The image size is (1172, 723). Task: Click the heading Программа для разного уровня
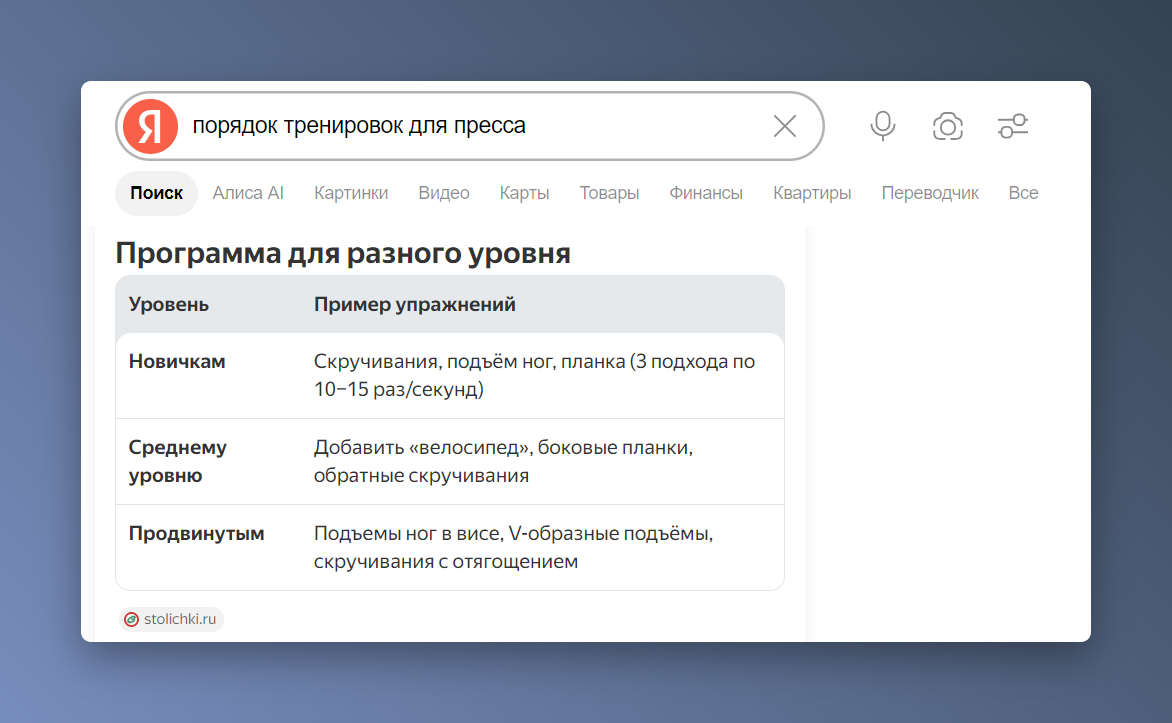(343, 253)
